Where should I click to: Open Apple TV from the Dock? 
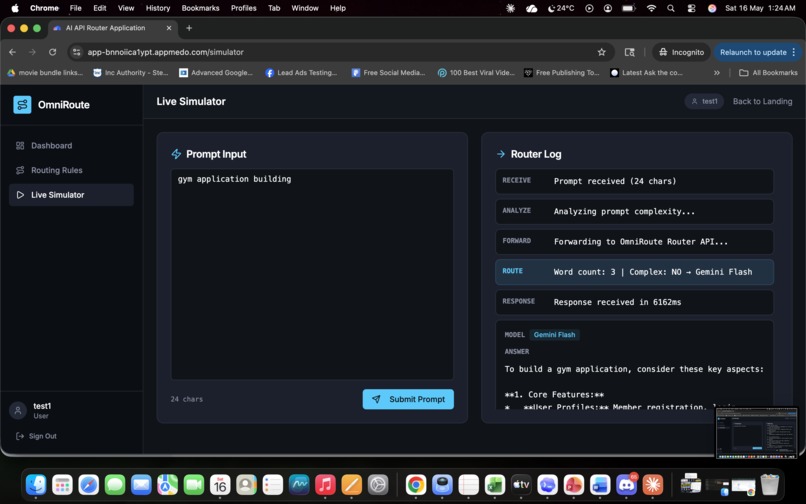(x=521, y=484)
